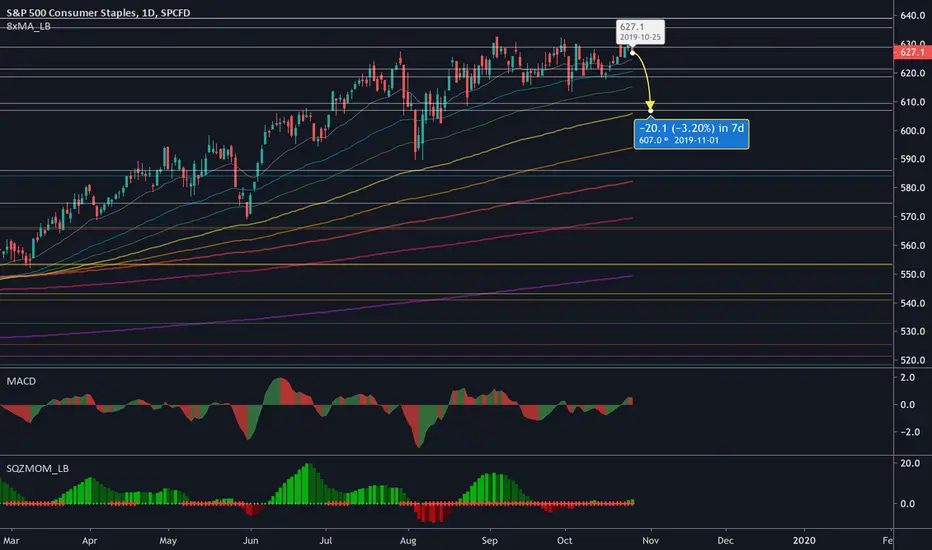Click the 530.0 price axis label
This screenshot has height=550, width=932.
click(912, 332)
